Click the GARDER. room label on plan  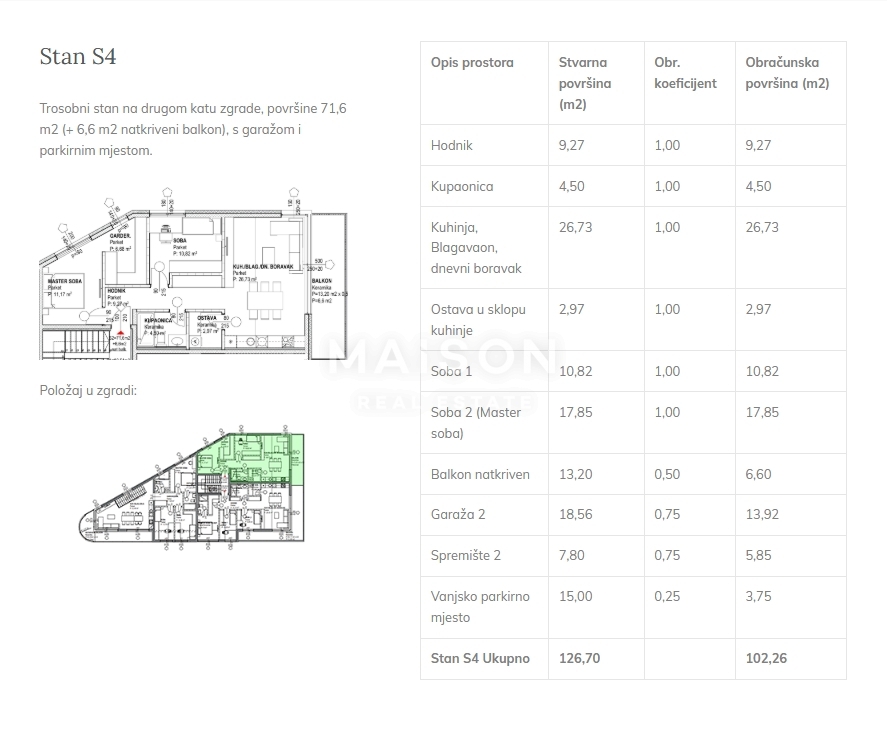120,236
